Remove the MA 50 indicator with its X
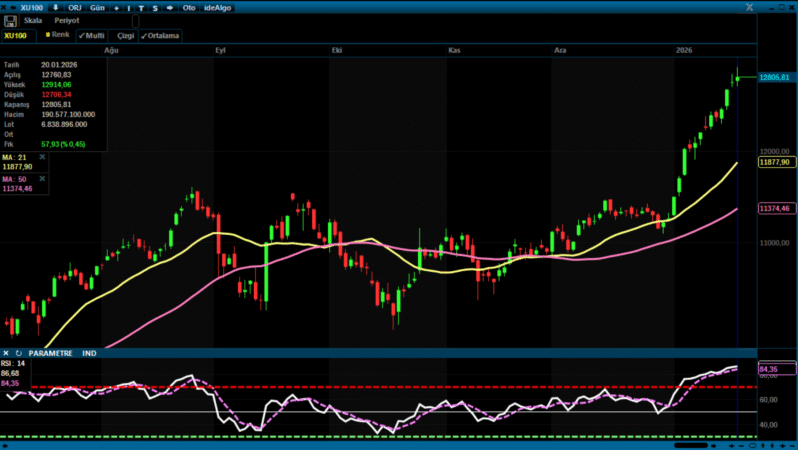798x450 pixels. tap(42, 179)
